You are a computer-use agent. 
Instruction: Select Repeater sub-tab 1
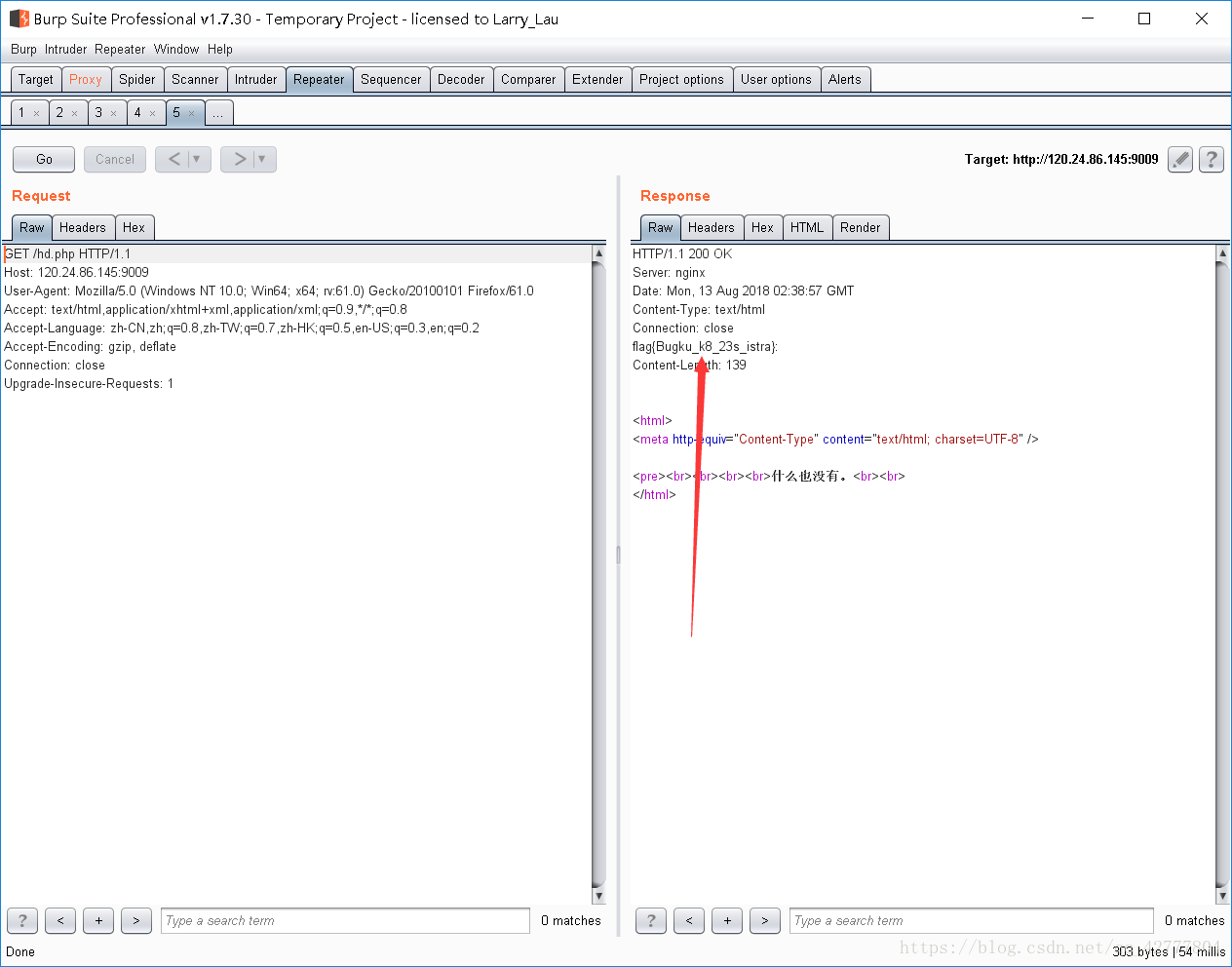click(21, 113)
